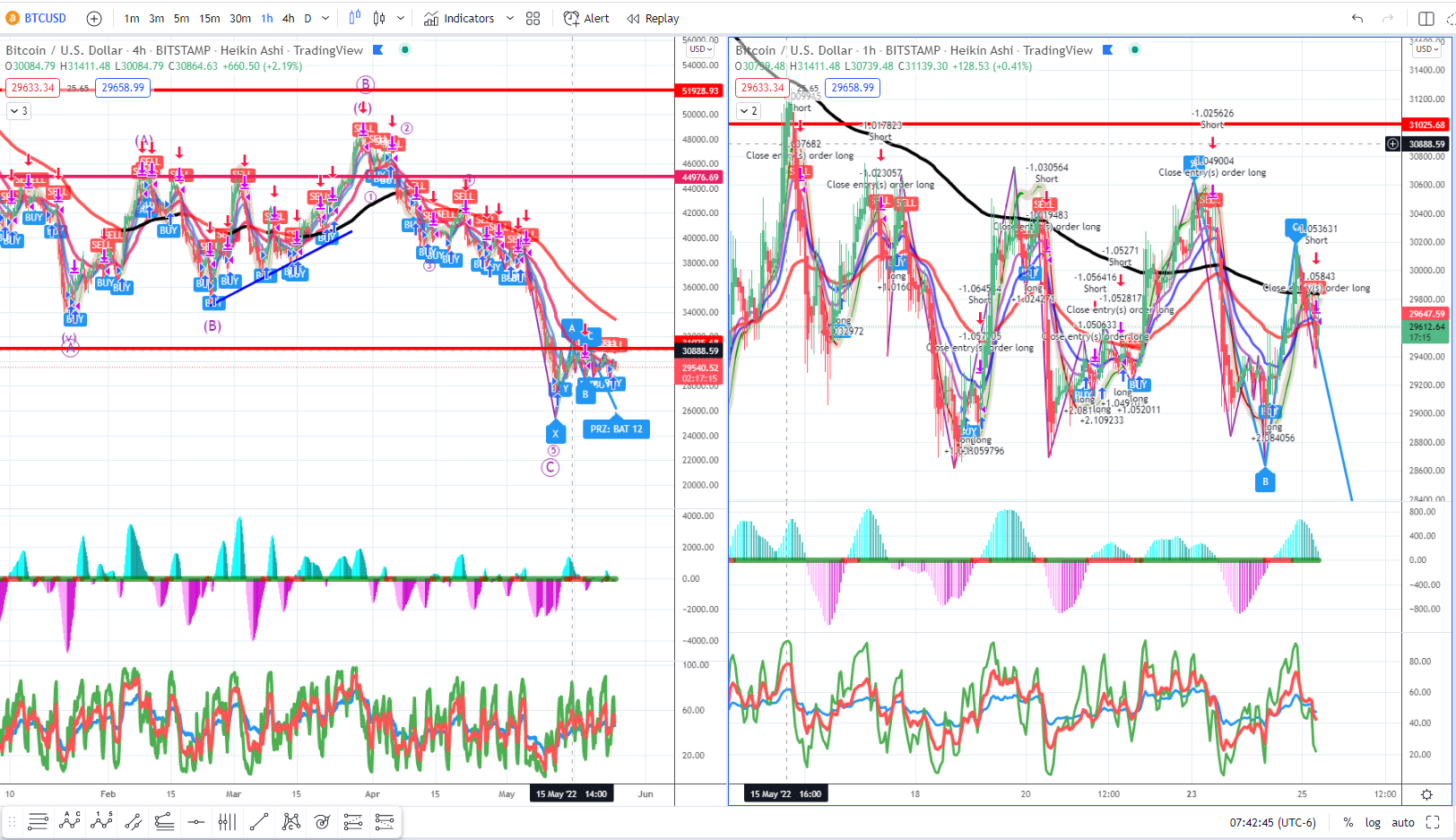Image resolution: width=1456 pixels, height=840 pixels.
Task: Click the 29658.99 buy price on 4h chart
Action: pyautogui.click(x=123, y=88)
